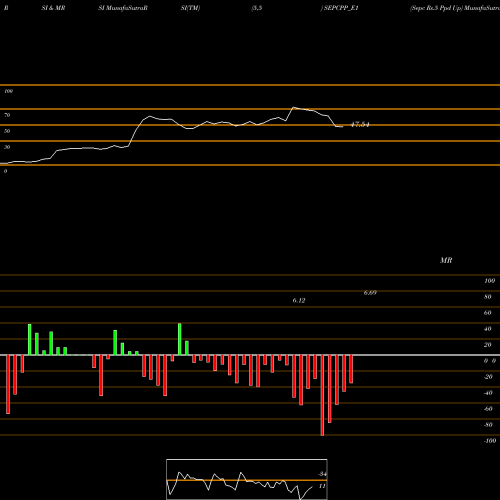Click the 'SI(TM)' header text

click(191, 8)
